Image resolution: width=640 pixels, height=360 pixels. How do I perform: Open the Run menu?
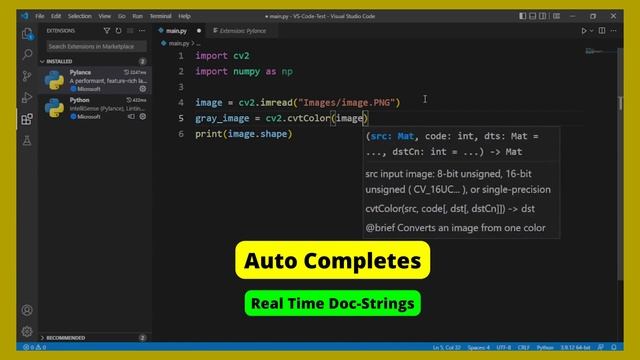[x=138, y=16]
